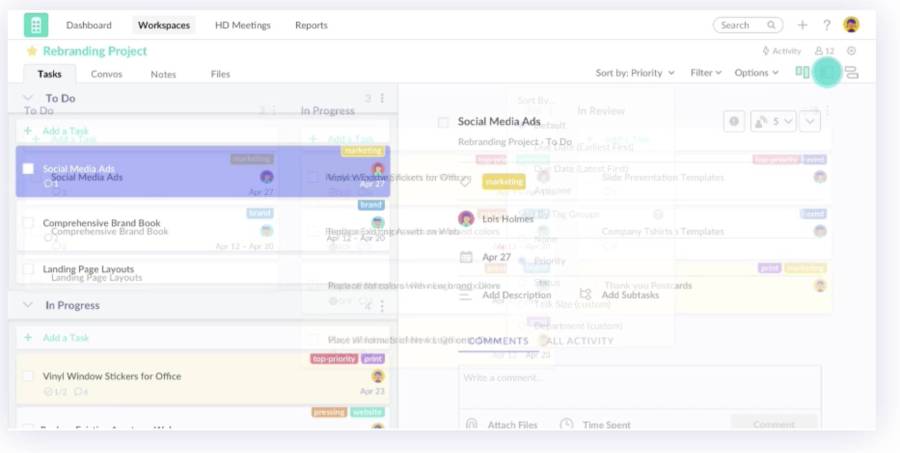Switch to board column view icon
The width and height of the screenshot is (900, 453).
802,72
